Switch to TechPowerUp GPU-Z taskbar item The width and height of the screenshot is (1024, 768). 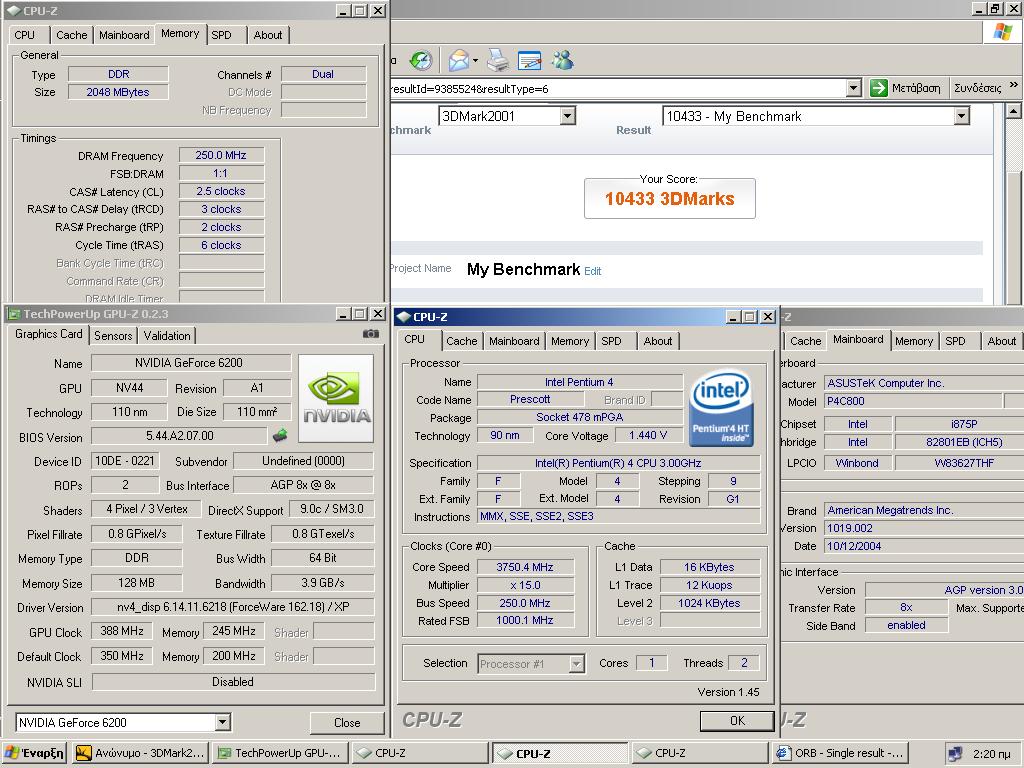click(x=280, y=753)
